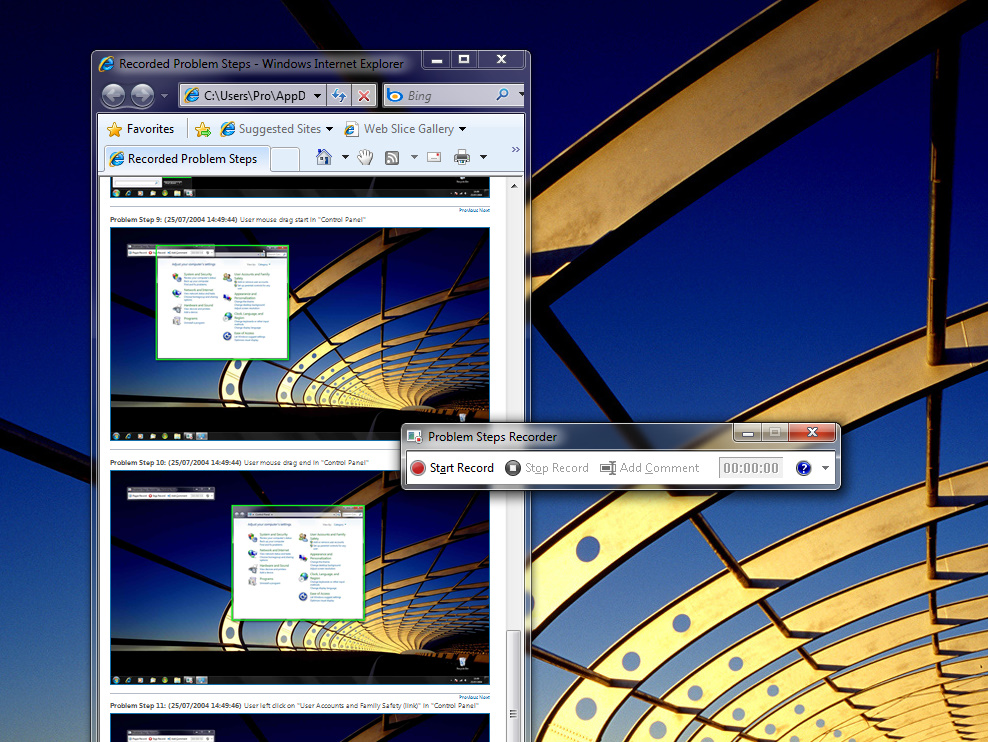Open a new tab with the blank tab button
Viewport: 988px width, 742px height.
(285, 159)
